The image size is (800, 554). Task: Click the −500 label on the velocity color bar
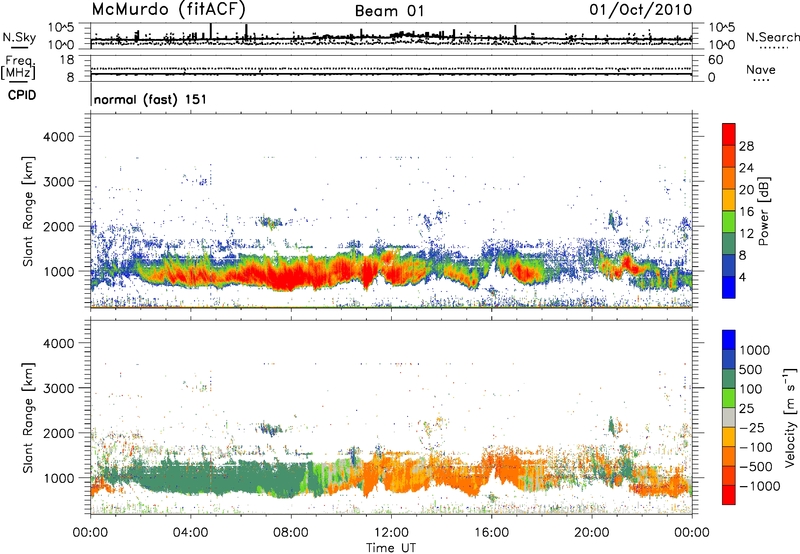point(755,466)
